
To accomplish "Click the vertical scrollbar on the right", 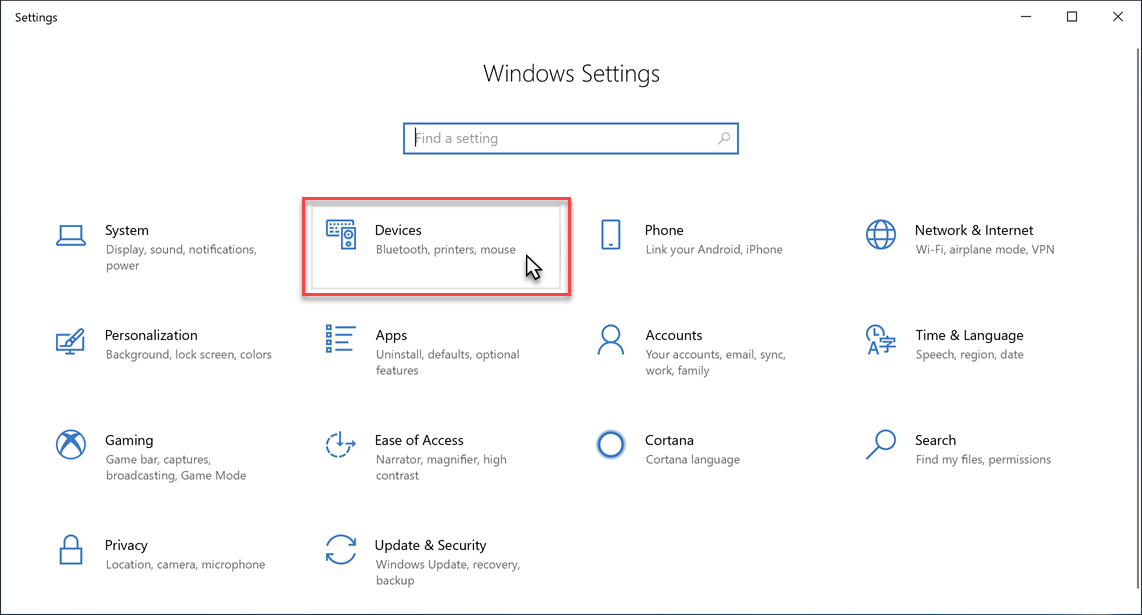I will 1138,317.
